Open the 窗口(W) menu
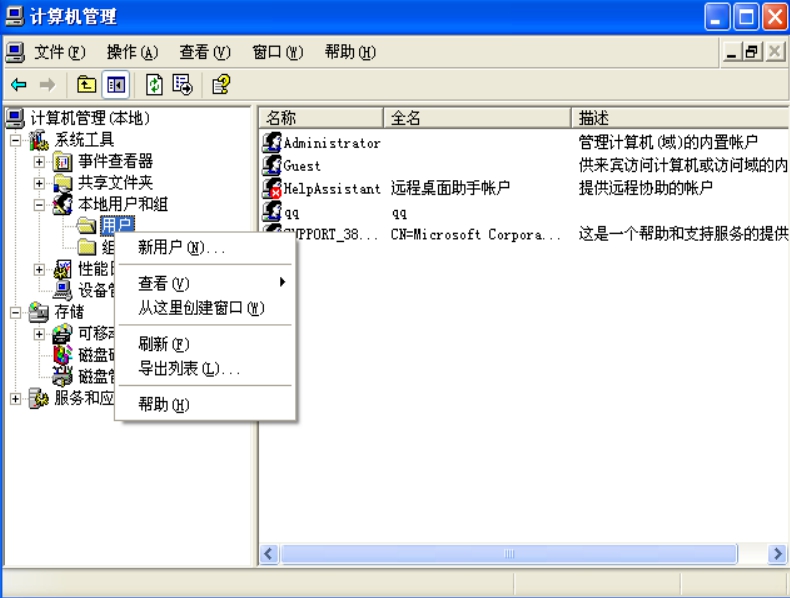The height and width of the screenshot is (598, 790). pos(278,52)
